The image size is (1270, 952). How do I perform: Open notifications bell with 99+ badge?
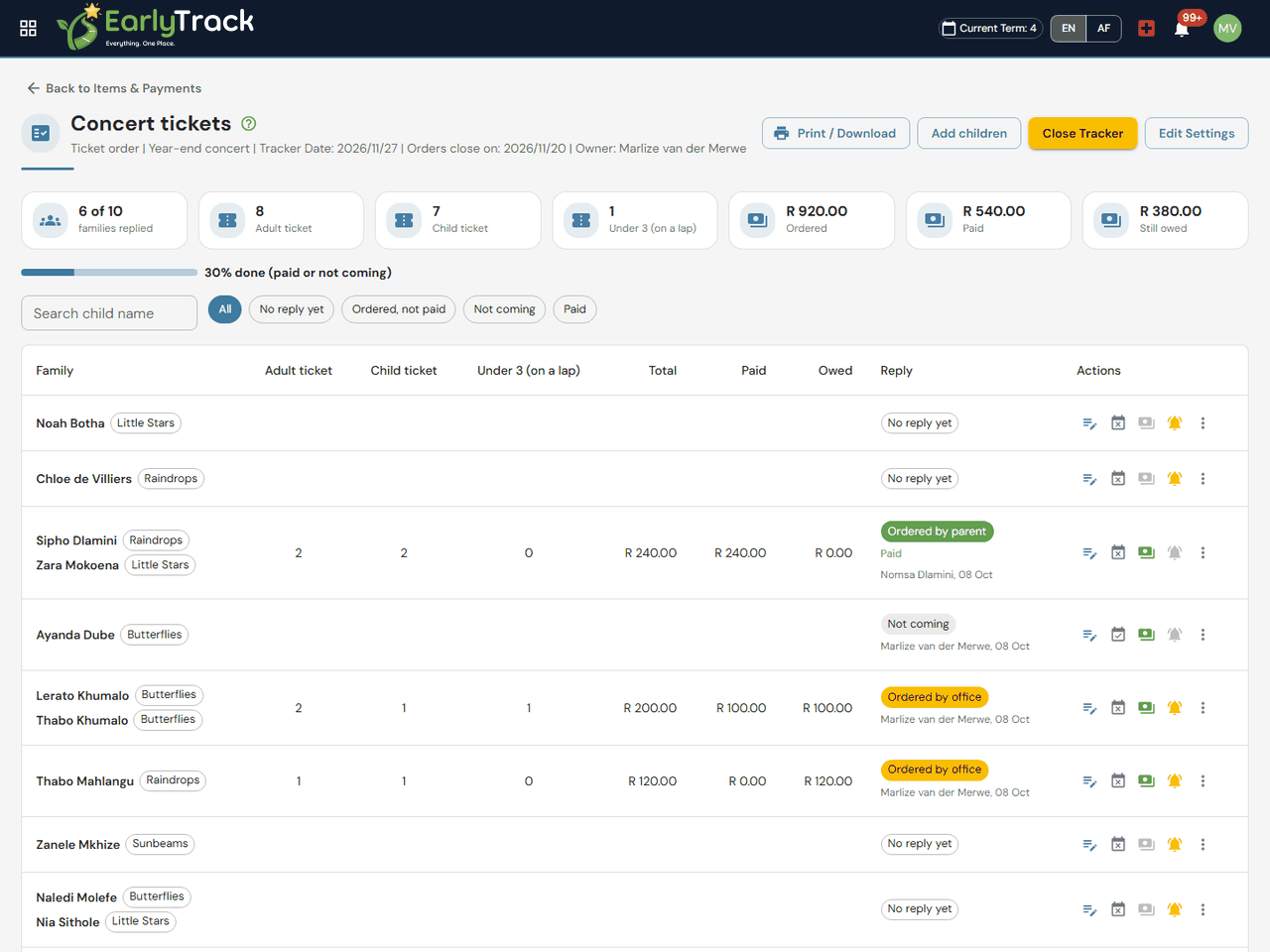pos(1182,28)
